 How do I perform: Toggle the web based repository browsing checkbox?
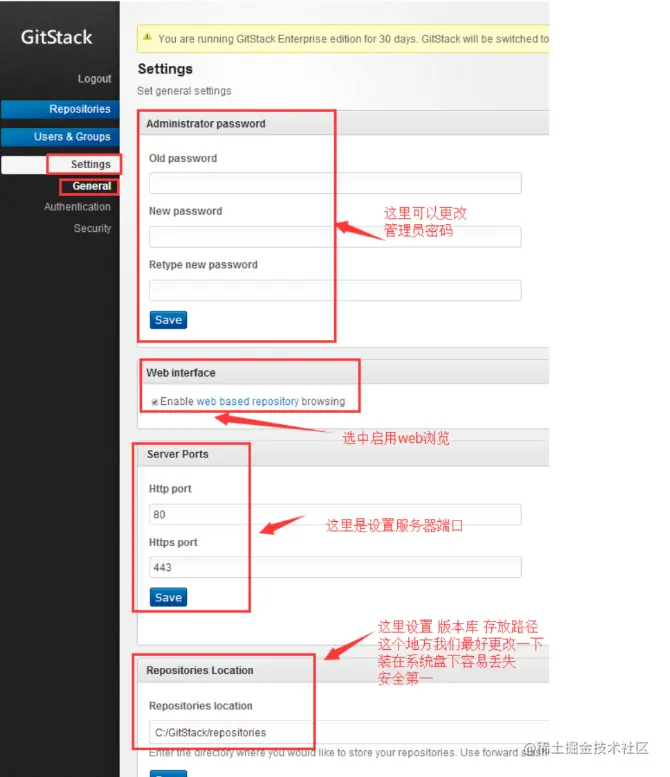(x=155, y=402)
